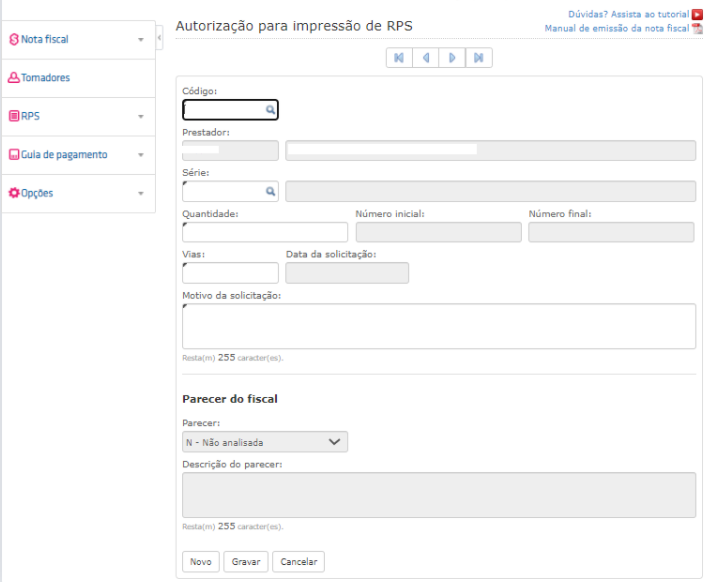Screen dimensions: 715x582
Task: Go to the first record navigation icon
Action: (399, 58)
